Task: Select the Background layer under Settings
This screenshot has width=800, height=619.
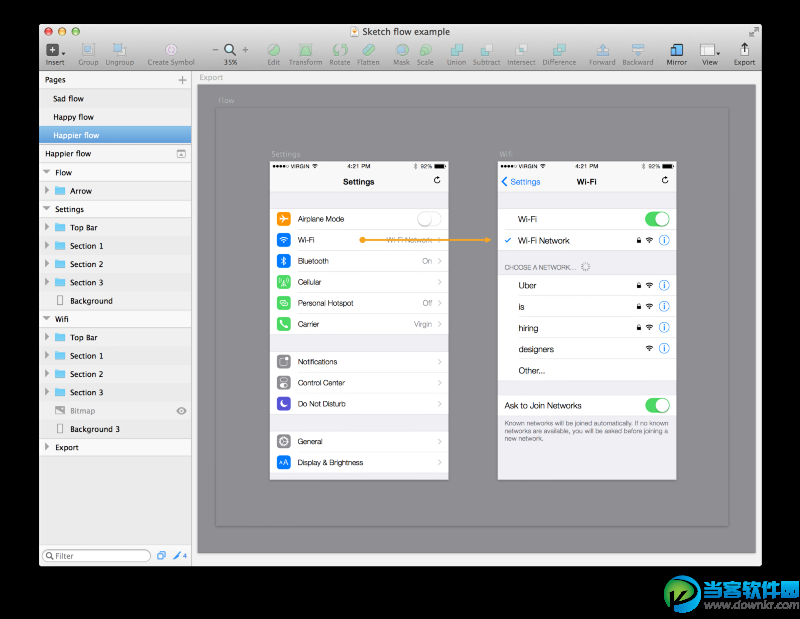Action: click(115, 301)
